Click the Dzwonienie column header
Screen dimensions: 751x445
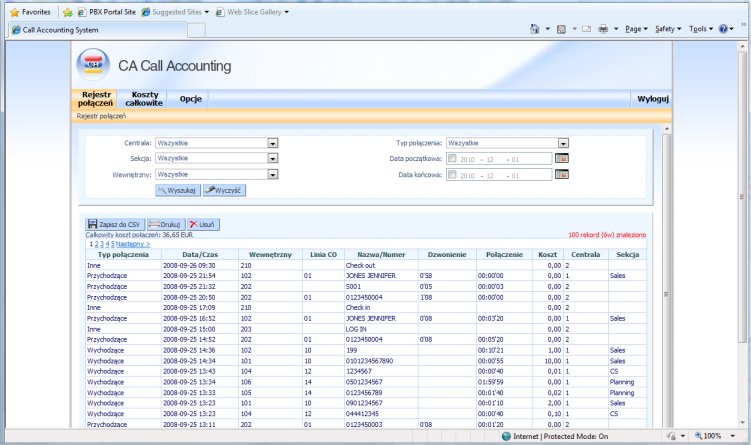(x=447, y=255)
